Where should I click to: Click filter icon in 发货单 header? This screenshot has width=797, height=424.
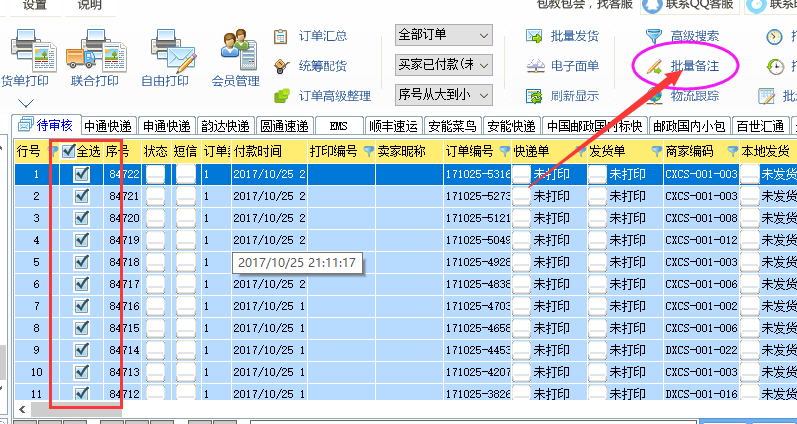pyautogui.click(x=656, y=151)
